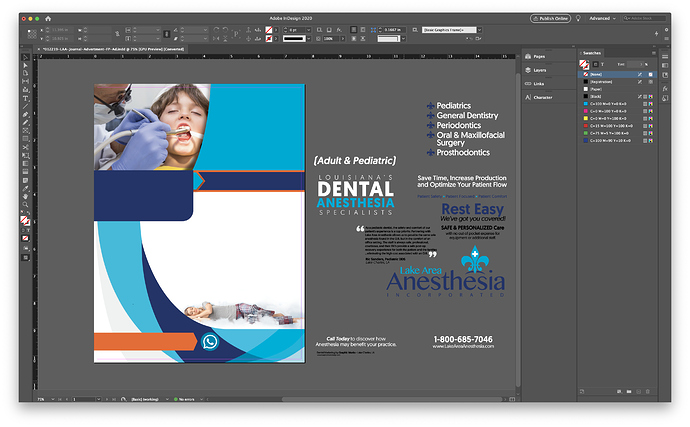Click the X position input field
This screenshot has width=690, height=427.
tap(62, 30)
